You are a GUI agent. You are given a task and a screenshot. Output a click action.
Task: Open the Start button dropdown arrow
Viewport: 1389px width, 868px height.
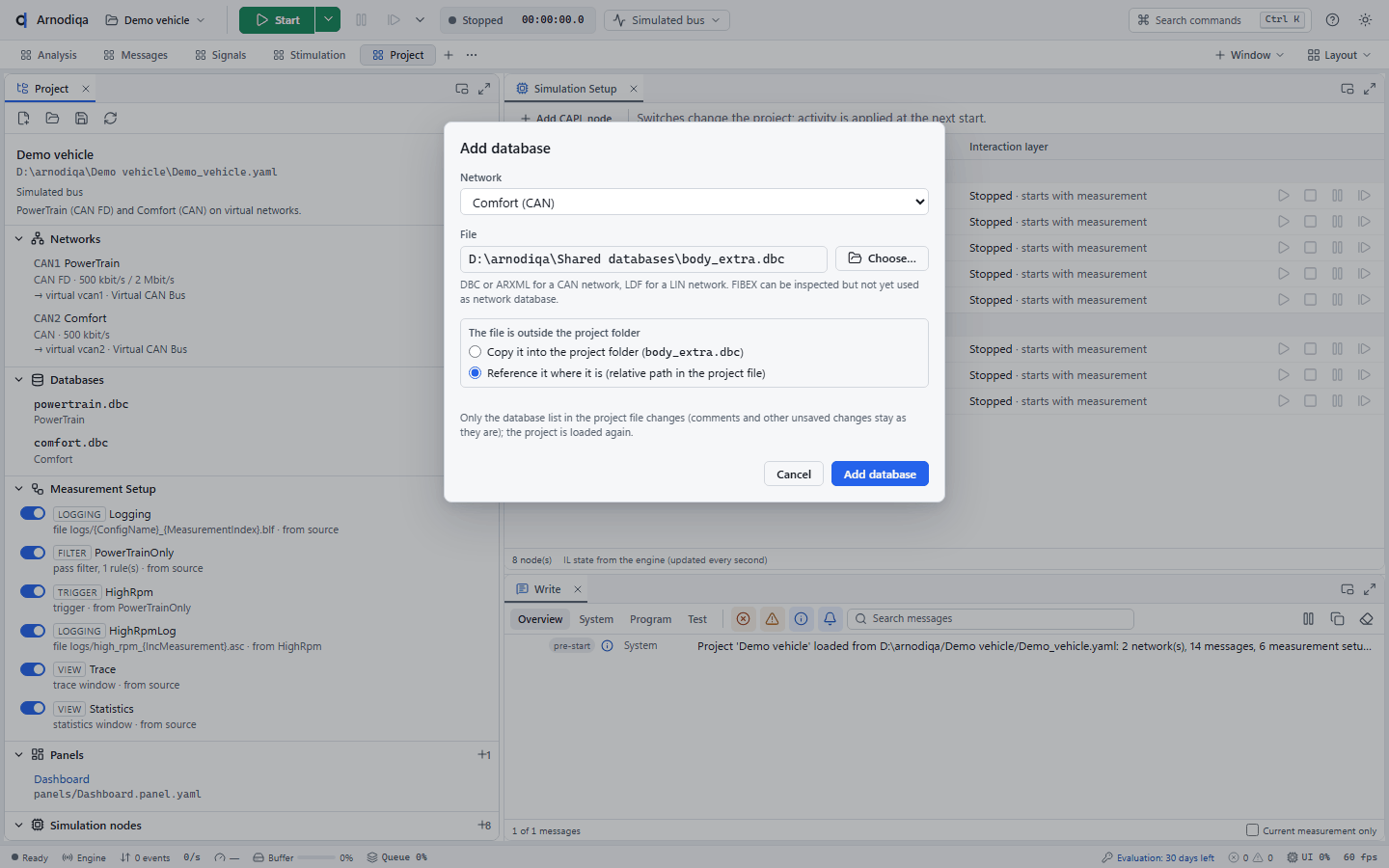pyautogui.click(x=328, y=20)
